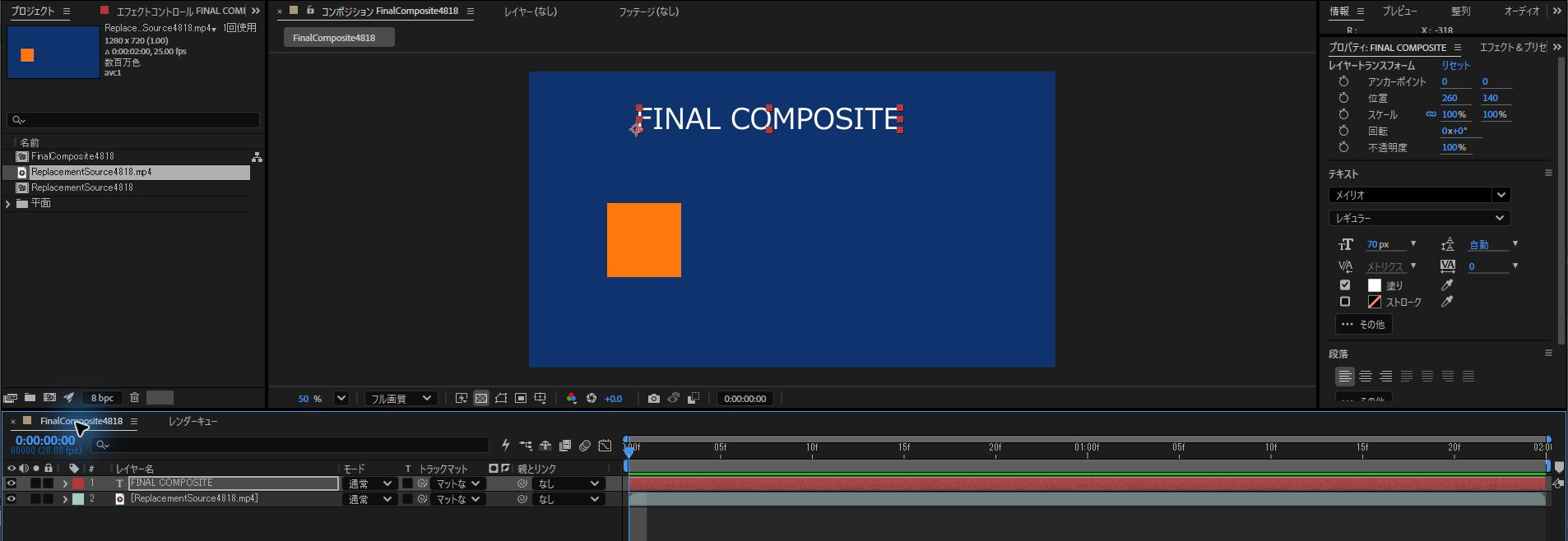
Task: Toggle lock box for ReplacementSource4818.mp4 layer
Action: 48,499
